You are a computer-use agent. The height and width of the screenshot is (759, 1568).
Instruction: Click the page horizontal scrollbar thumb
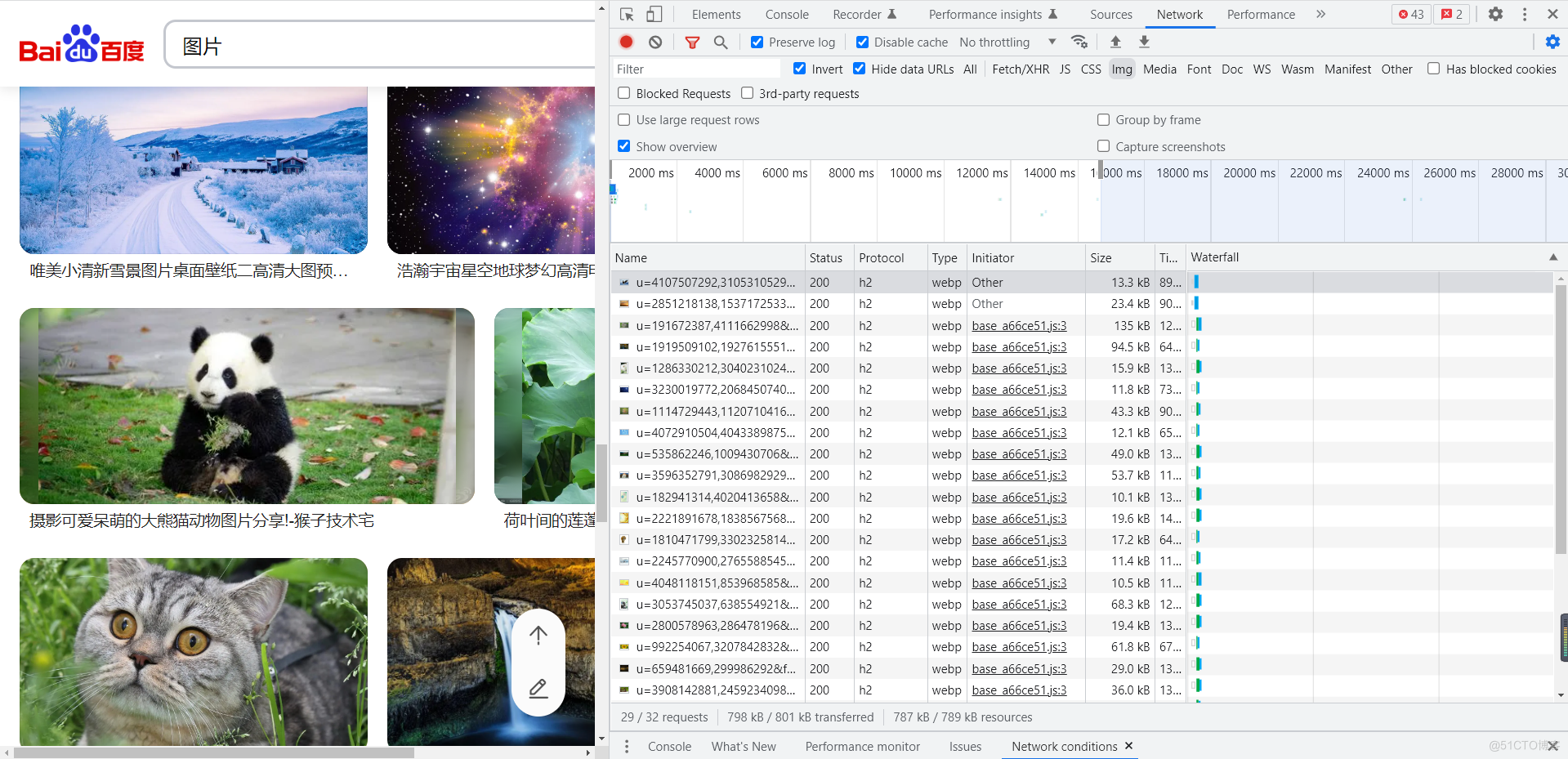point(214,752)
